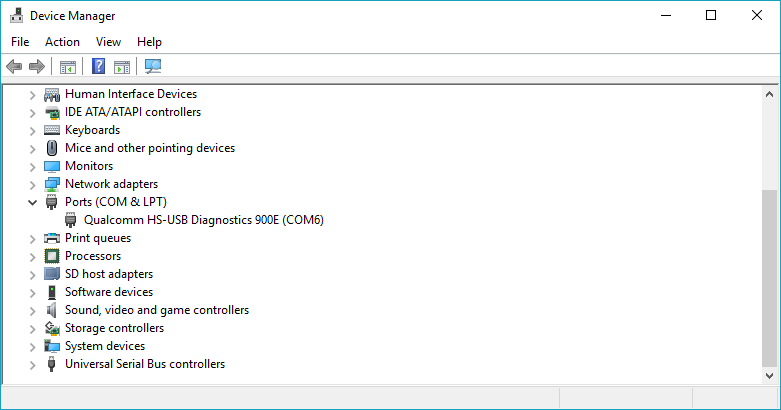
Task: Click the Forward arrow toolbar icon
Action: pos(37,66)
